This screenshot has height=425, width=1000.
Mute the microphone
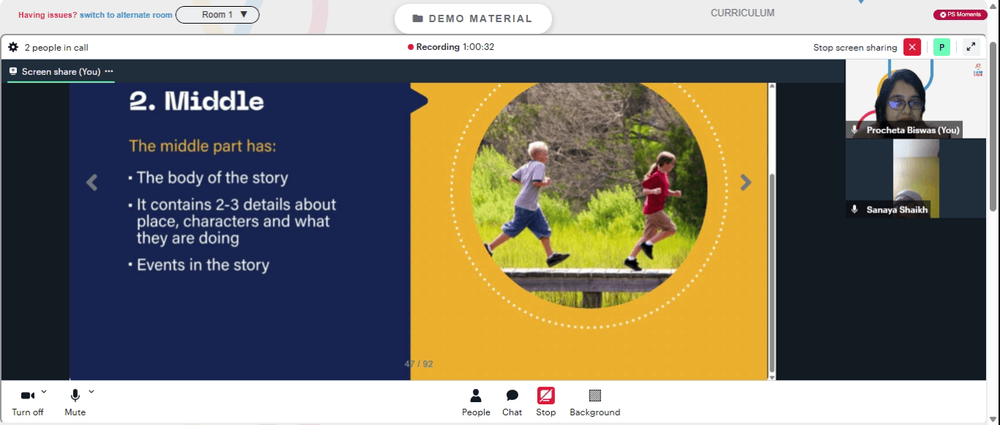[75, 403]
